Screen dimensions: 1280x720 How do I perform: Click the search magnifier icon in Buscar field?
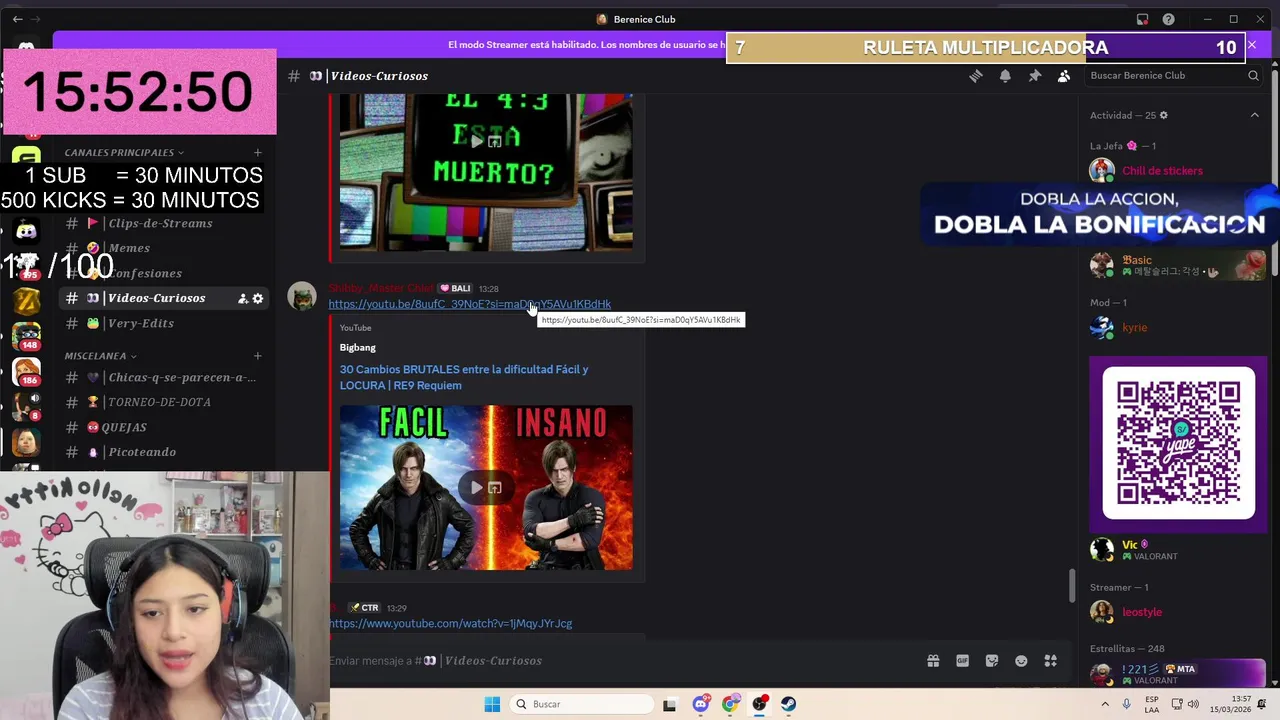pyautogui.click(x=1253, y=76)
